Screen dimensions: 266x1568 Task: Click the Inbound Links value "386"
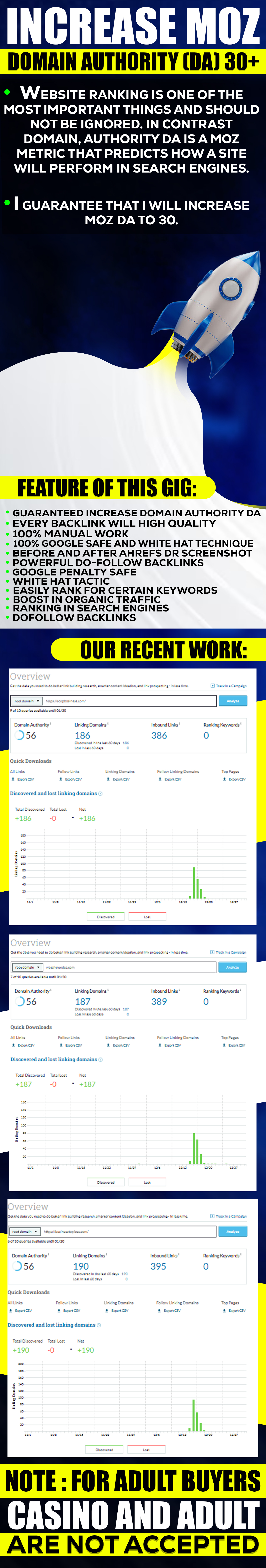159,735
